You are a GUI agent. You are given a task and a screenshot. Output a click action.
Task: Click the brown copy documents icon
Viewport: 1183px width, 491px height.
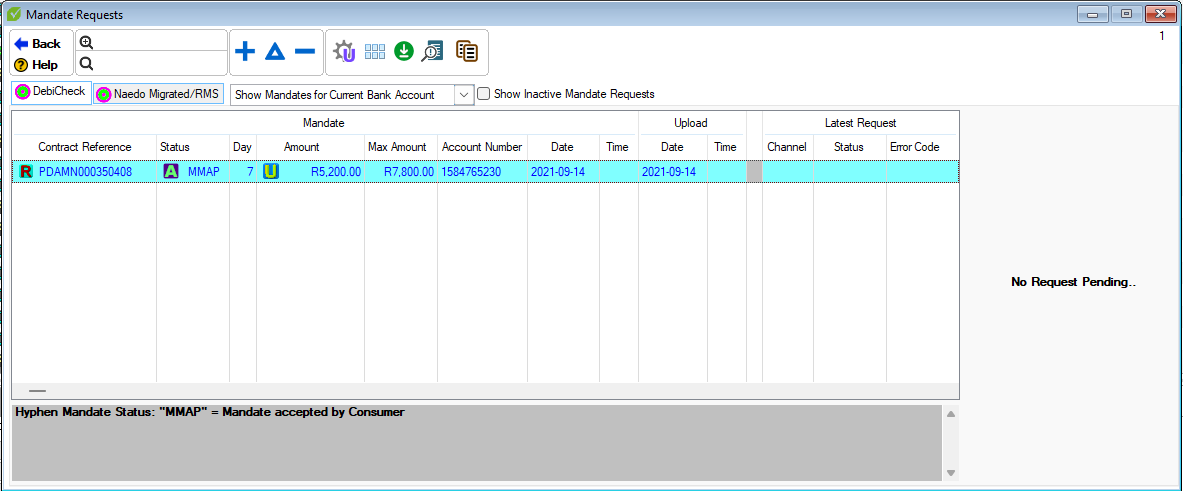click(x=466, y=52)
